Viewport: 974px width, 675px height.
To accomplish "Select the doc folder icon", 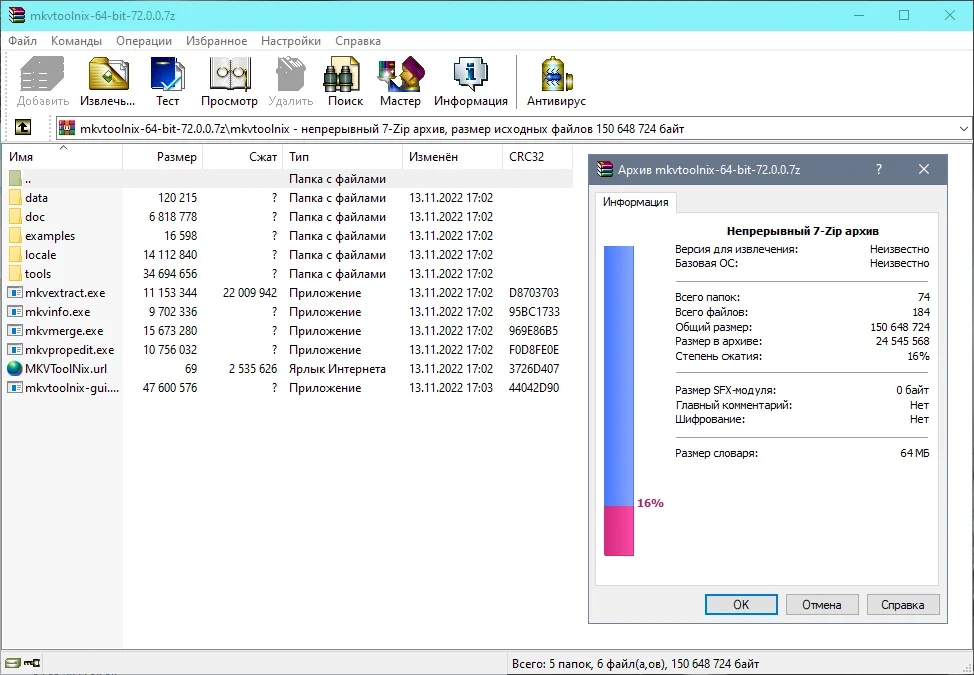I will coord(16,217).
